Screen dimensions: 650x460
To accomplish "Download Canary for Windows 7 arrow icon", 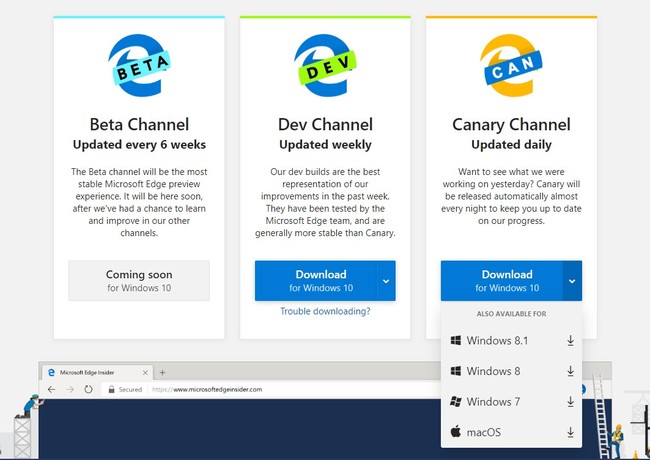I will pyautogui.click(x=570, y=402).
